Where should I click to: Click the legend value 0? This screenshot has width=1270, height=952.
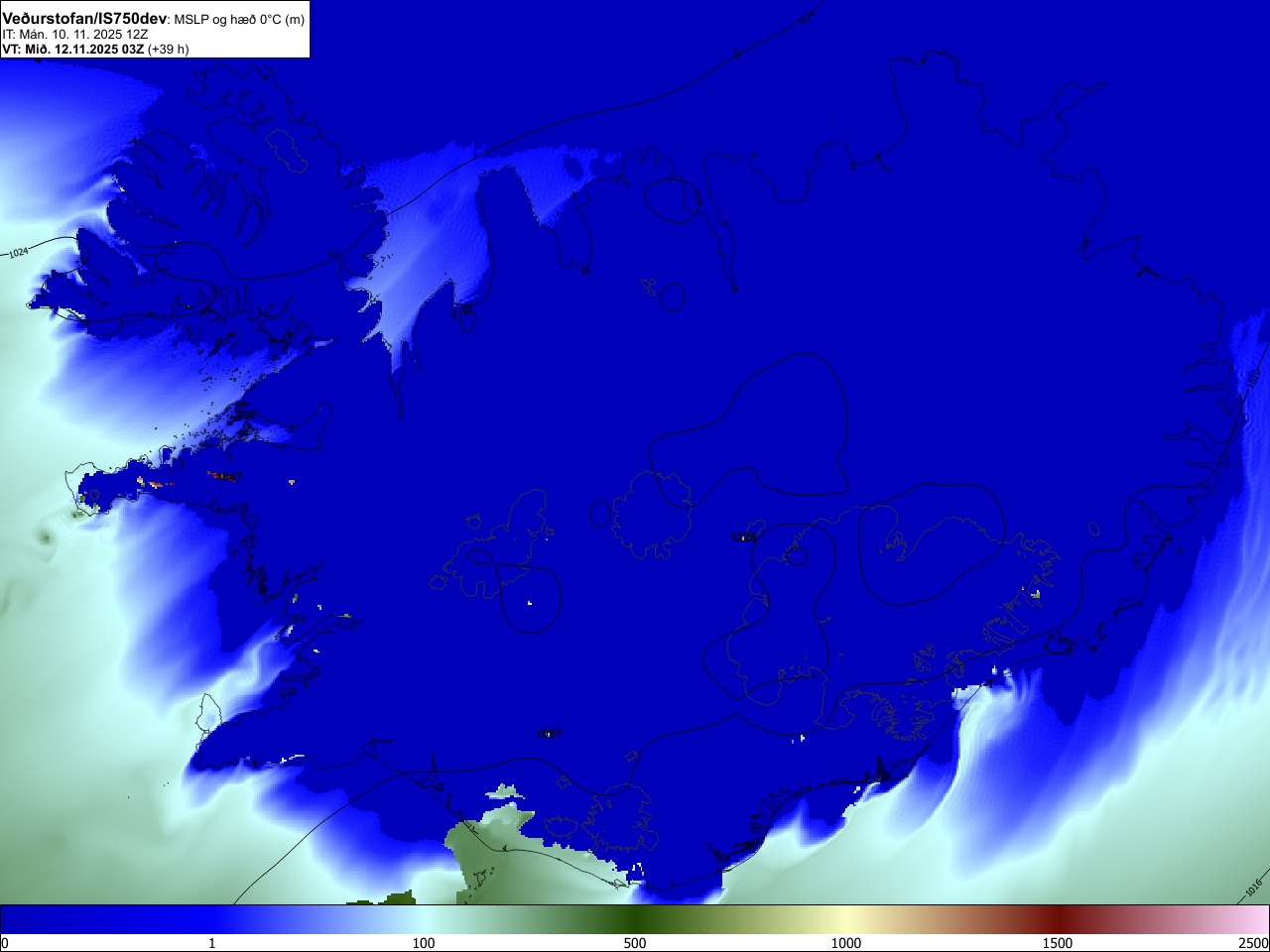click(x=5, y=943)
